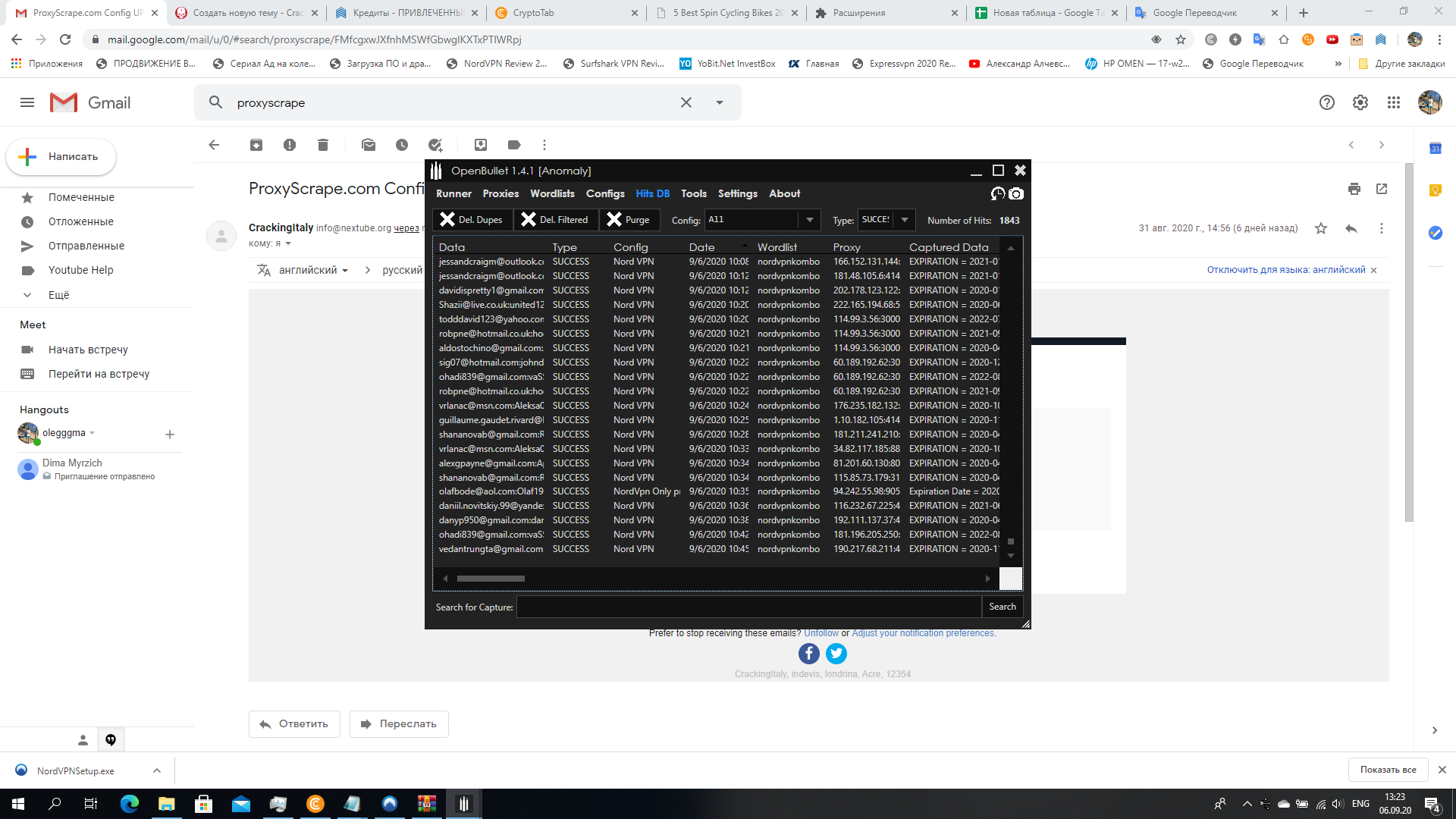Bookmark page with Chrome star icon
This screenshot has width=1456, height=819.
tap(1181, 39)
